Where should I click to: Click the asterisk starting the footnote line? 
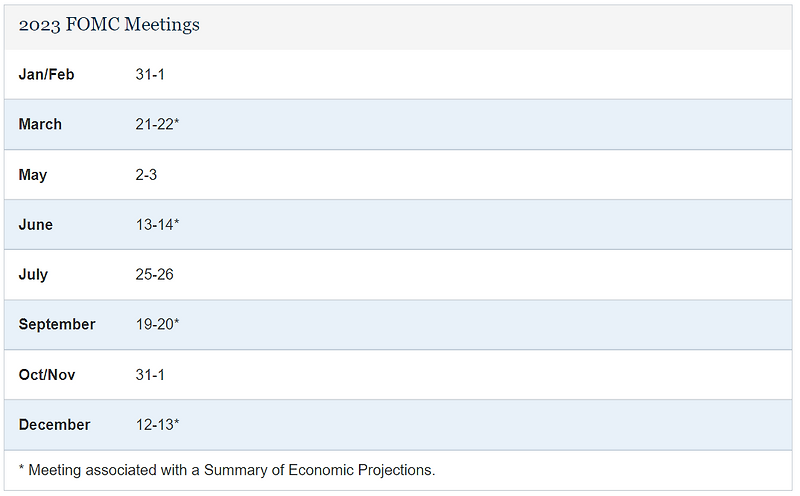coord(21,469)
